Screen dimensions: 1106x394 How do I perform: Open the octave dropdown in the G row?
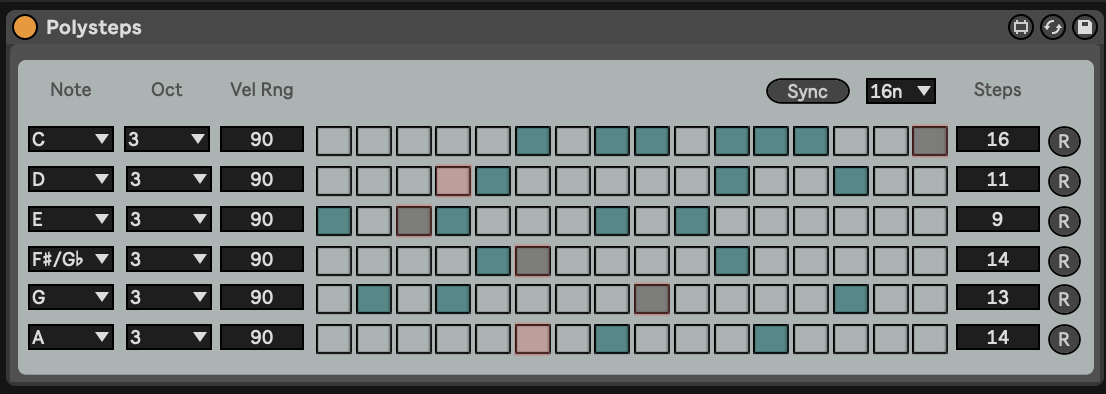[168, 297]
